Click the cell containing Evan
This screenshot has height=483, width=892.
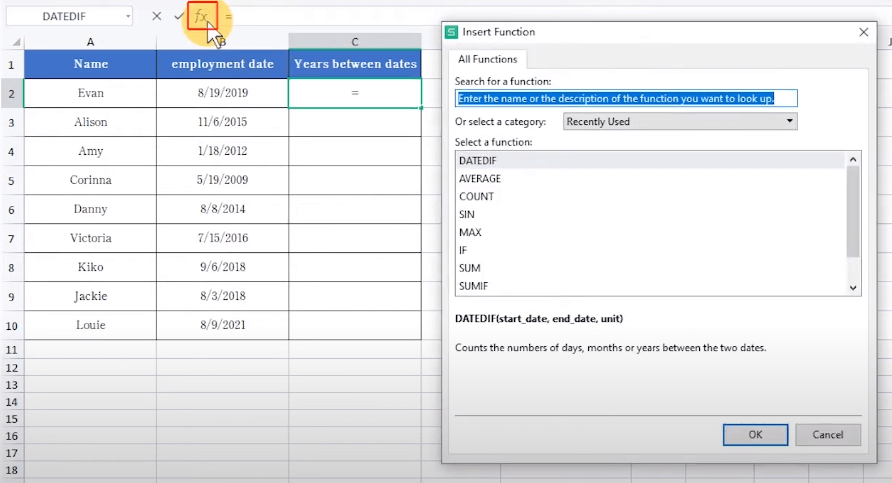coord(90,93)
